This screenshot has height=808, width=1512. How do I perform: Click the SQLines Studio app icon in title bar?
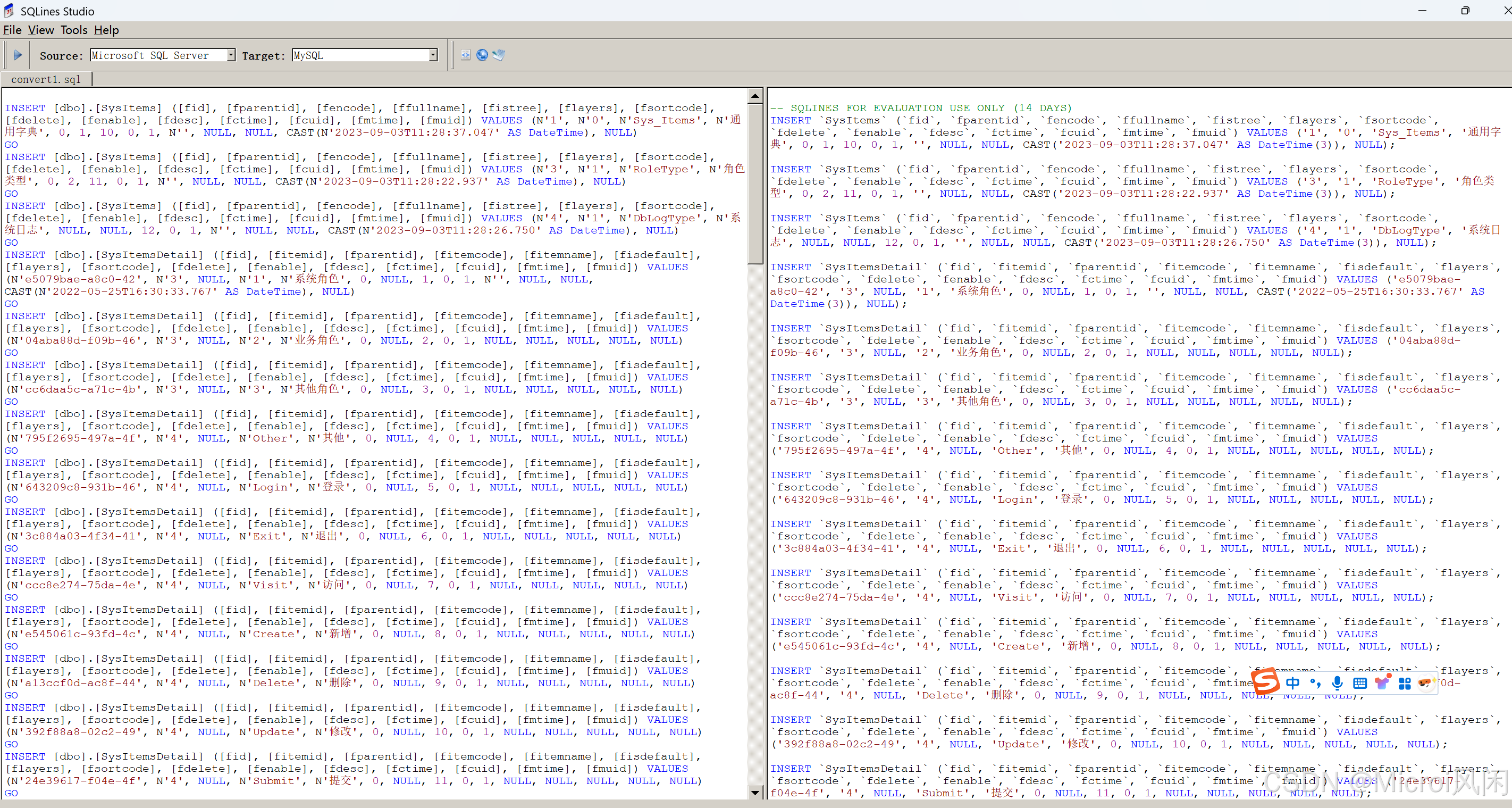point(8,11)
